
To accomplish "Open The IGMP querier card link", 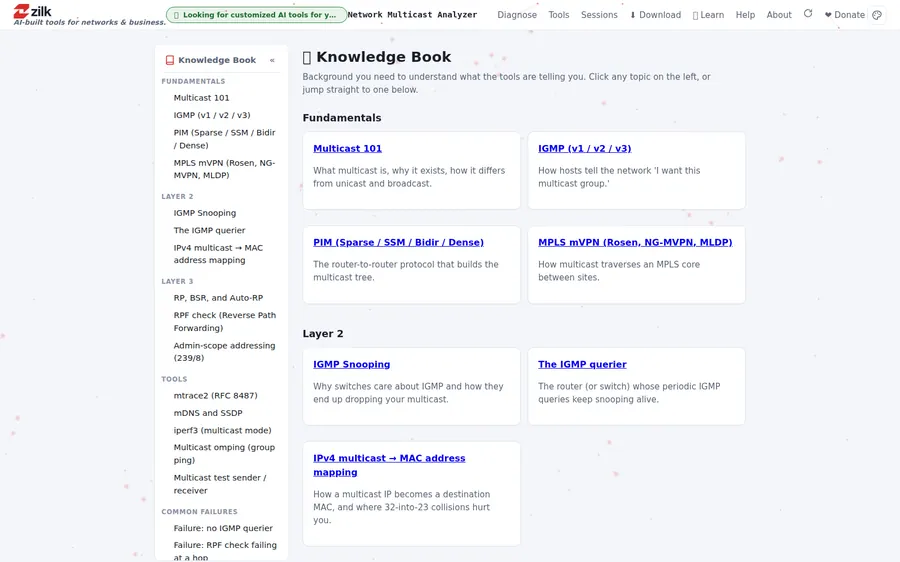I will pyautogui.click(x=582, y=364).
